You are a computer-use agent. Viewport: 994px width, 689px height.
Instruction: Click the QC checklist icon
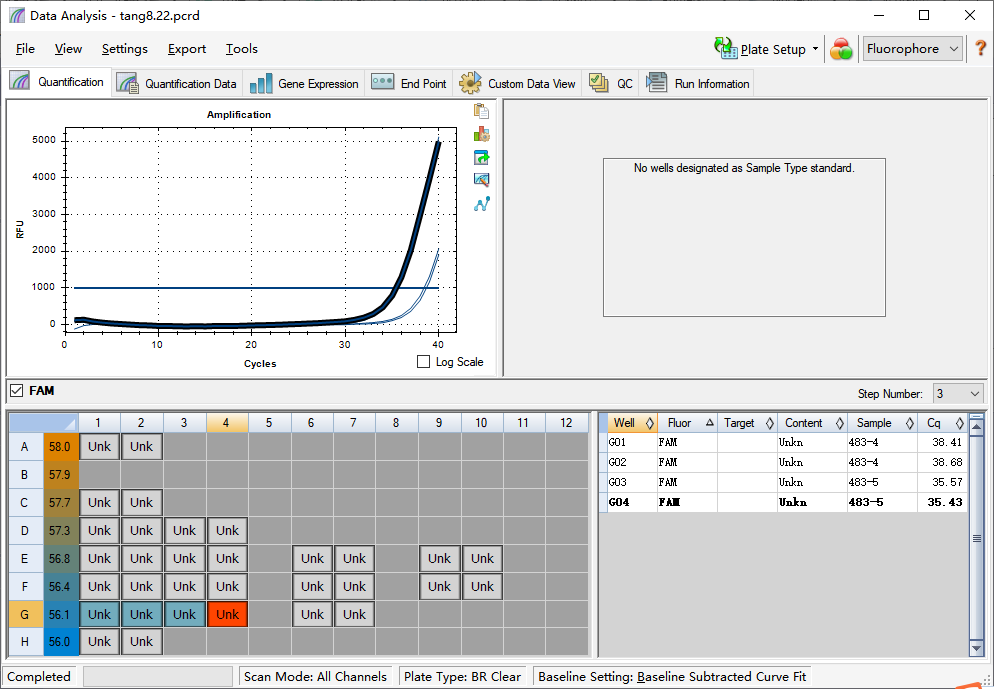pyautogui.click(x=599, y=83)
